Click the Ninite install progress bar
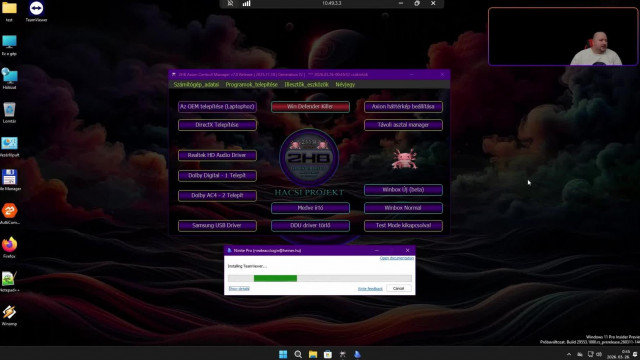640x360 pixels. [320, 278]
